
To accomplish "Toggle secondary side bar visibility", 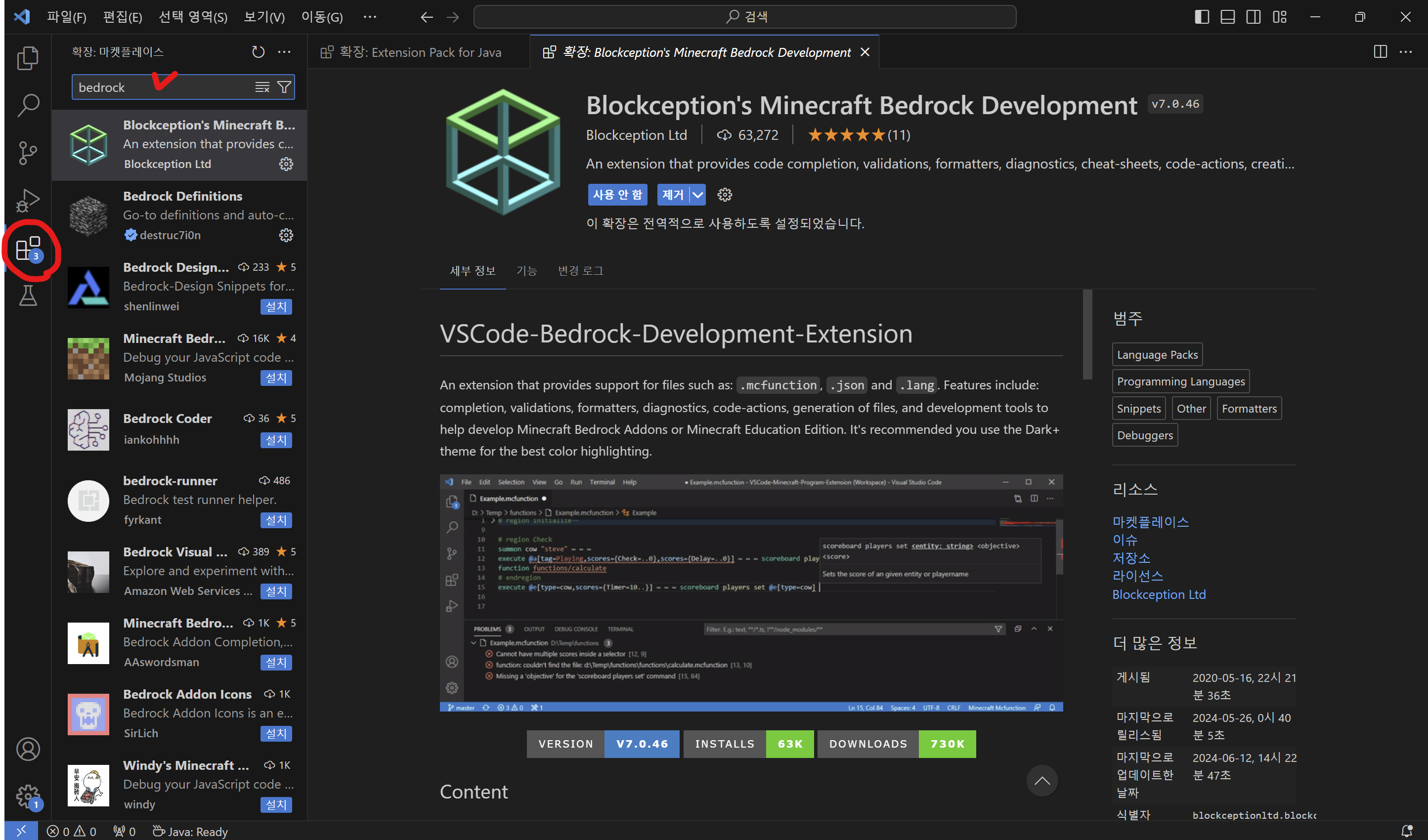I will pyautogui.click(x=1253, y=17).
